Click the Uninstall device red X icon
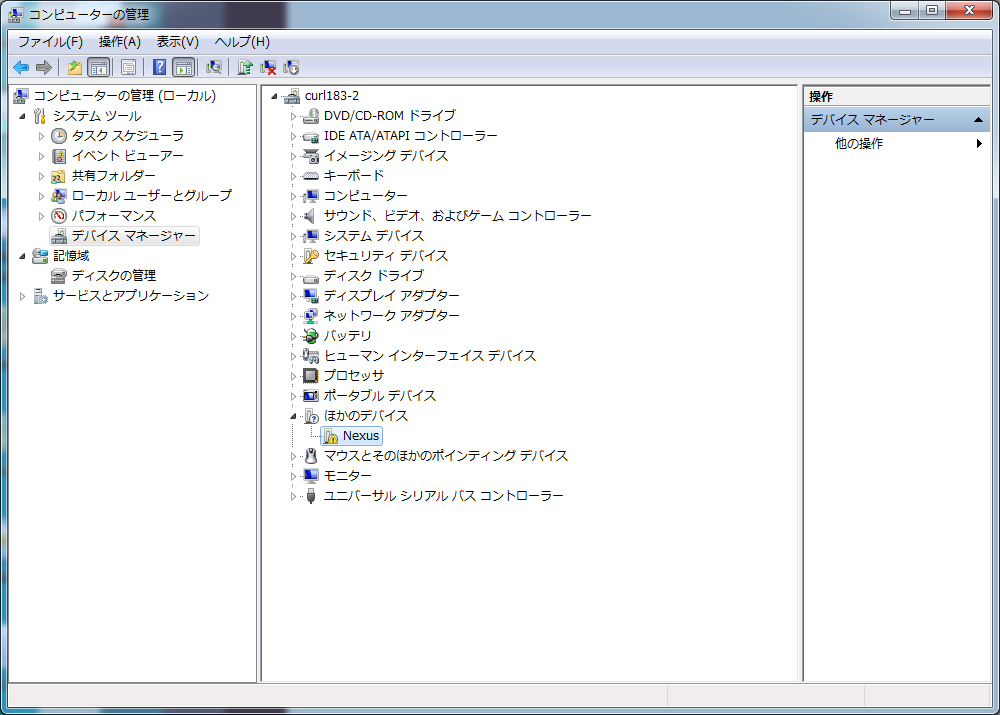 [x=268, y=67]
